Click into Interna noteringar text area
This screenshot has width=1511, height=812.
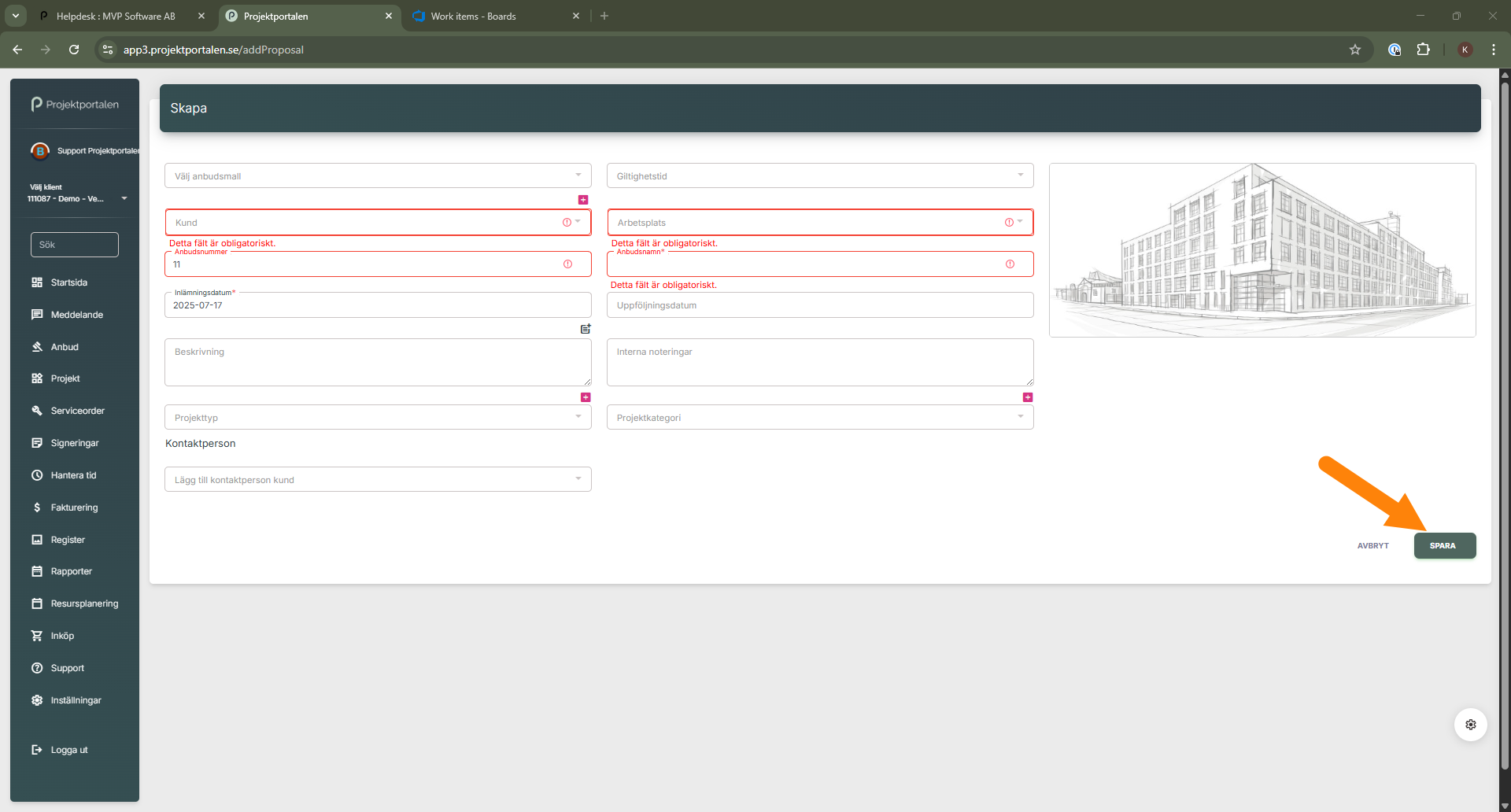tap(820, 362)
